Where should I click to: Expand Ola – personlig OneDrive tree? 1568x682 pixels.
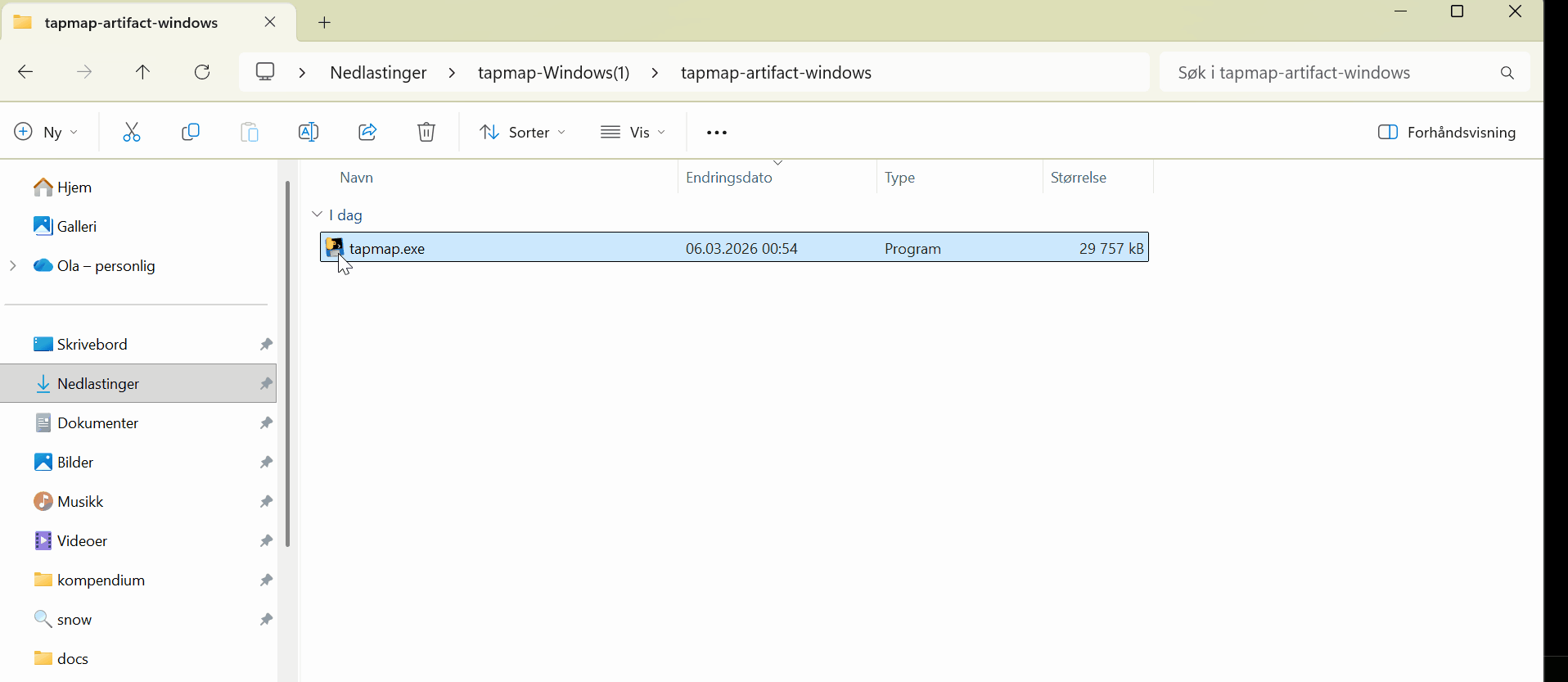coord(13,265)
